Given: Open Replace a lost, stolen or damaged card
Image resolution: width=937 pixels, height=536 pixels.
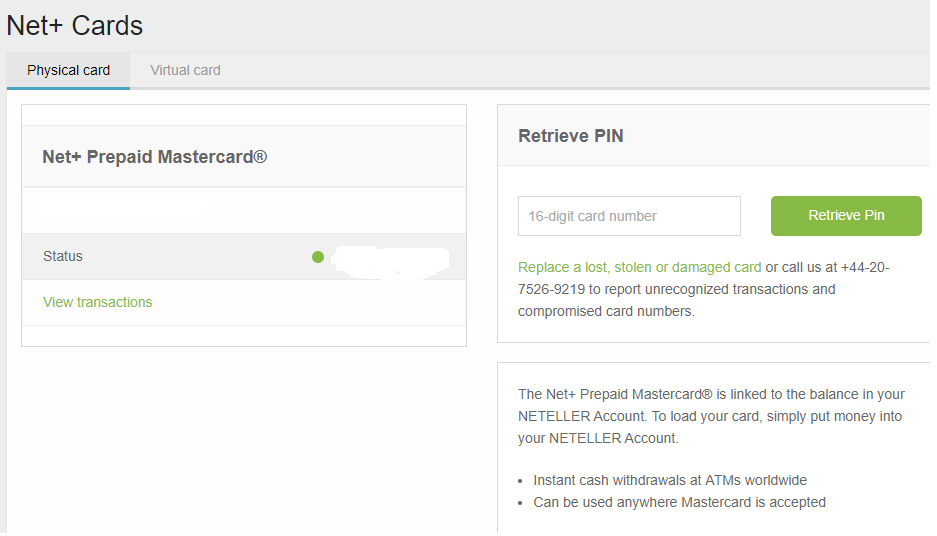Looking at the screenshot, I should 639,267.
